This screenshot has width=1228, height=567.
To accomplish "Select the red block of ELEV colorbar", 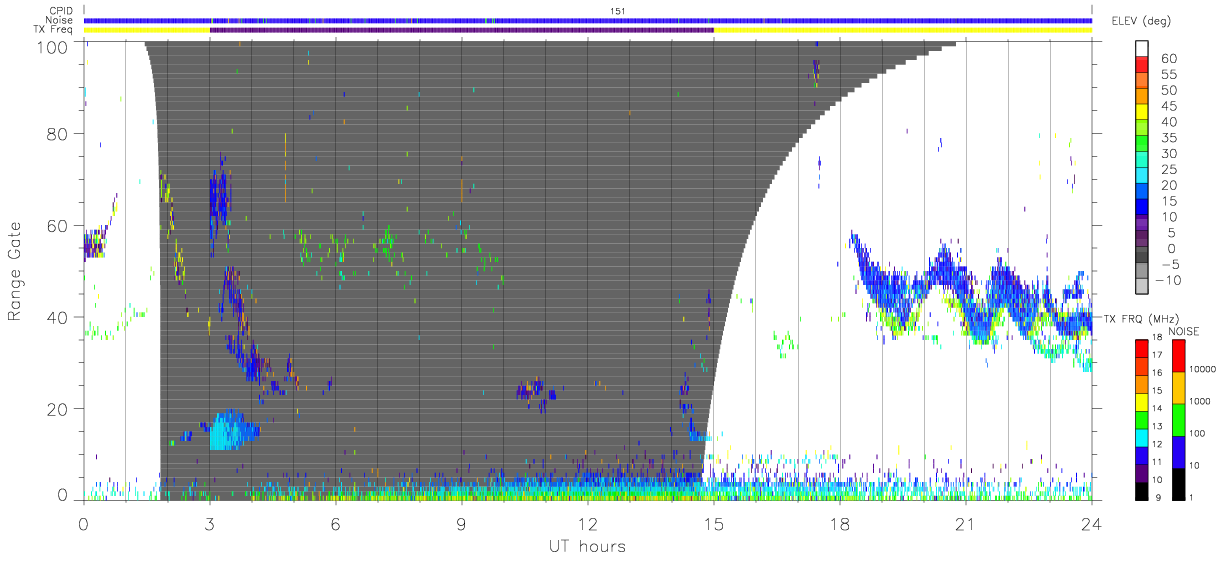I will coord(1143,66).
